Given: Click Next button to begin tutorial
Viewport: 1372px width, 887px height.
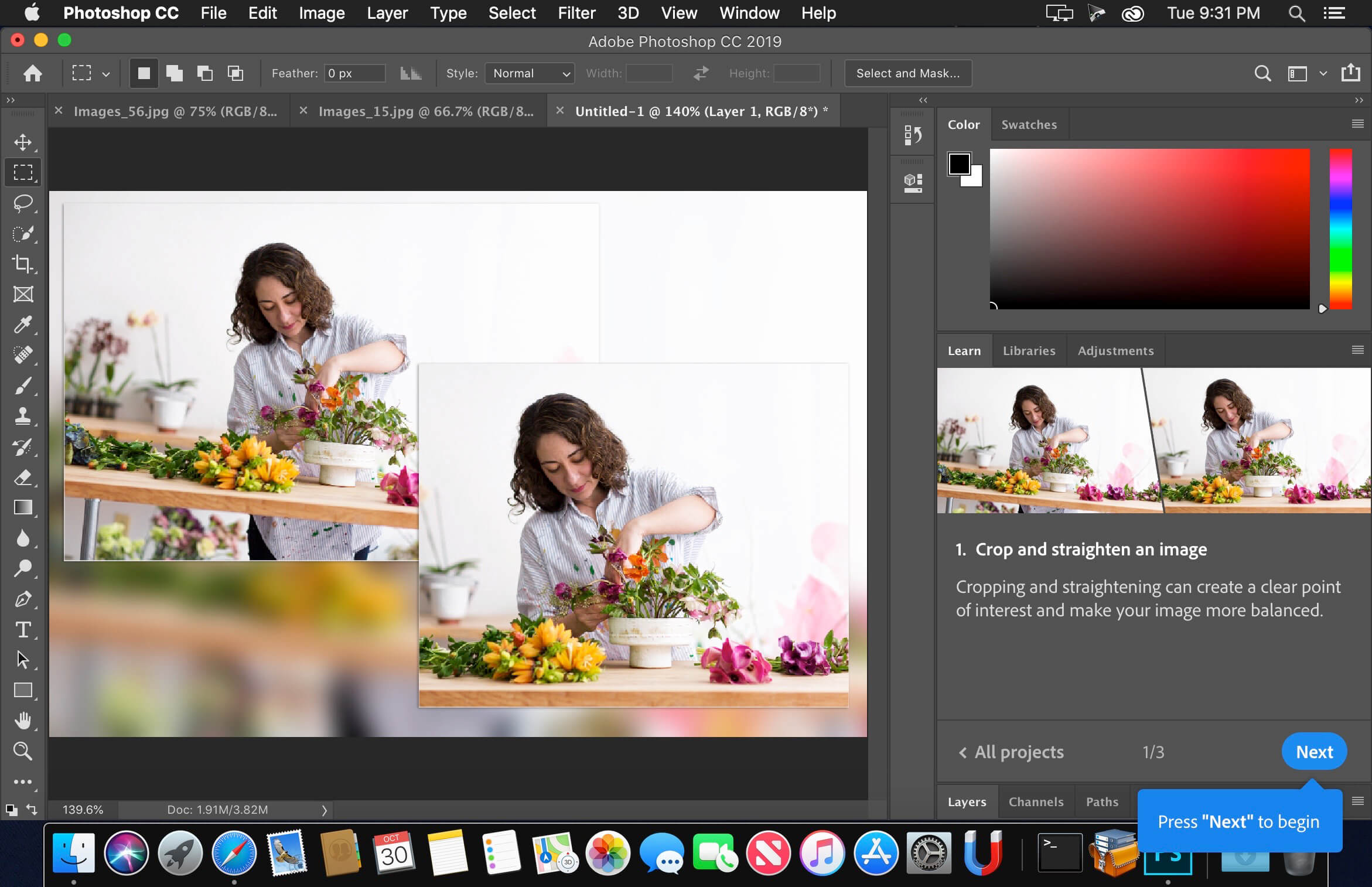Looking at the screenshot, I should click(1314, 752).
